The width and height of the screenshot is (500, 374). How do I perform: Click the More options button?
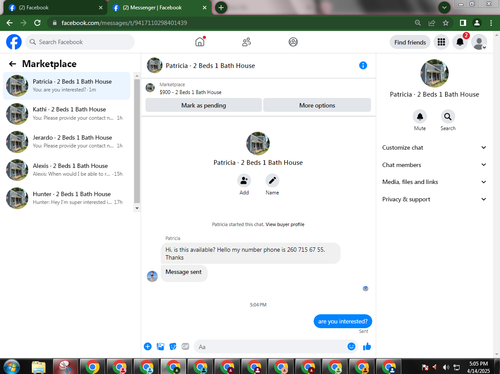coord(317,105)
